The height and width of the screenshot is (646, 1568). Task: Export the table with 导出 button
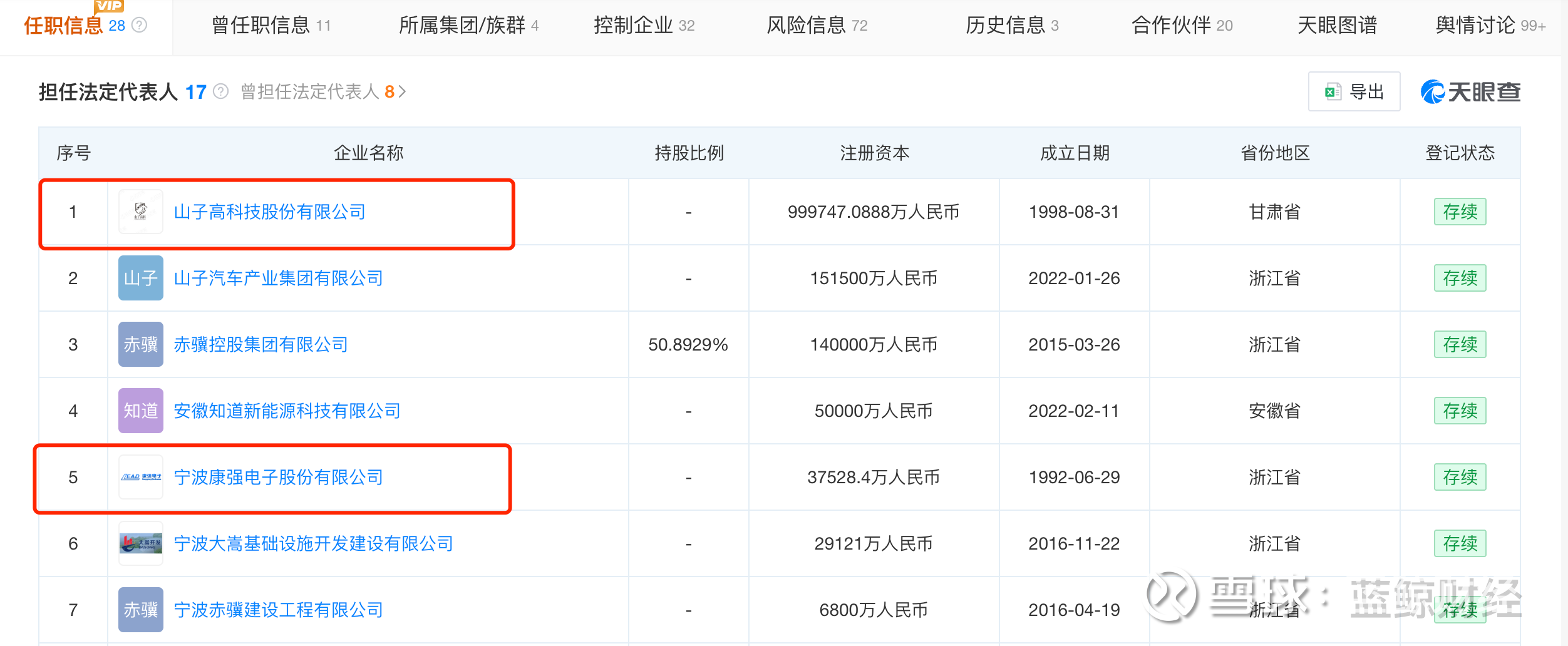[1354, 92]
